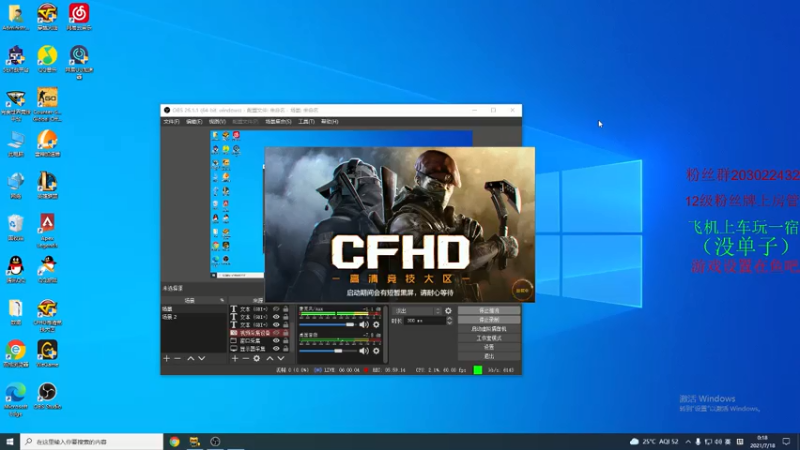Select scene 场景 2 in scenes list

(x=193, y=317)
